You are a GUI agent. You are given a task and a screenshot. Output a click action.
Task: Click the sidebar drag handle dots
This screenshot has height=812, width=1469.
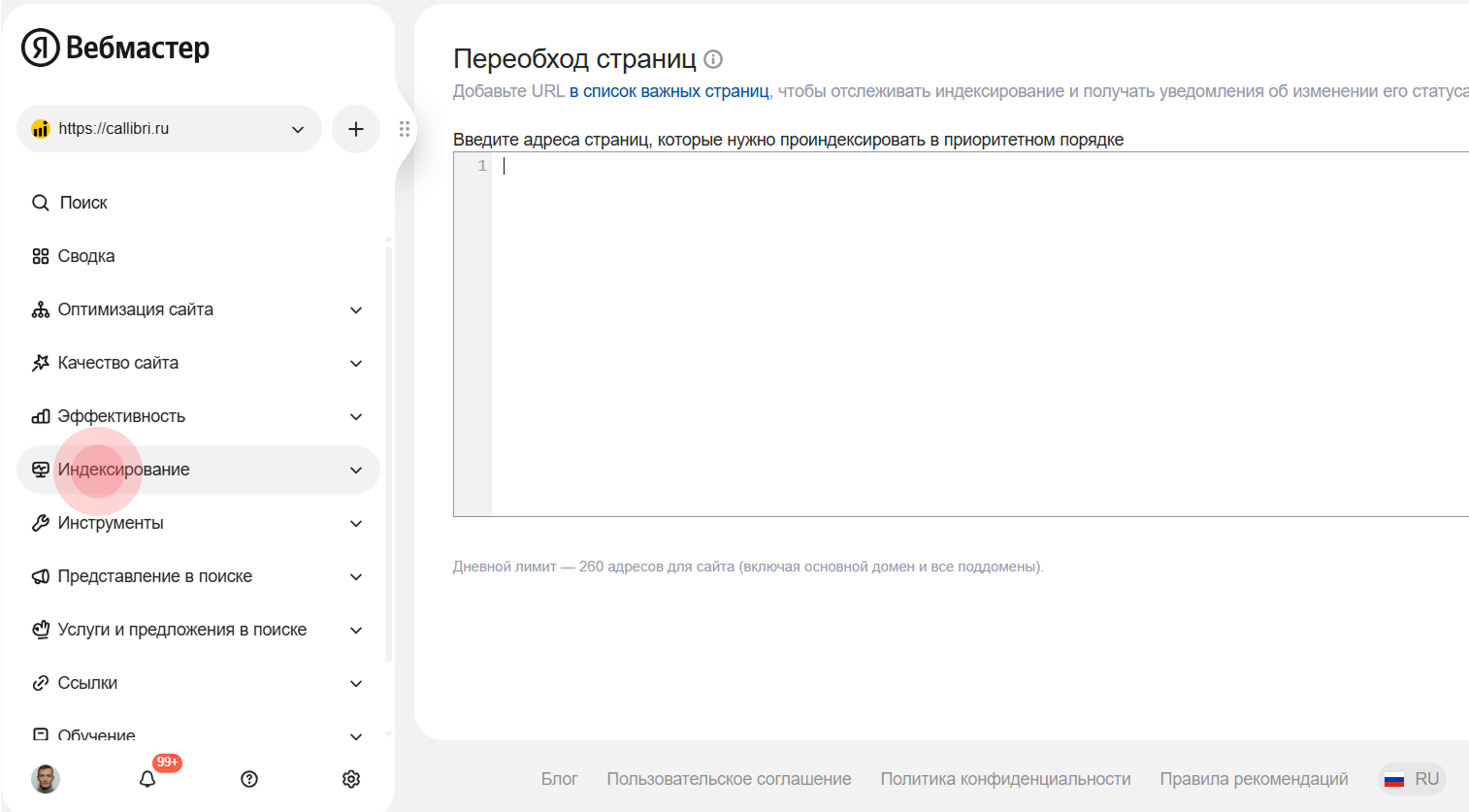405,129
